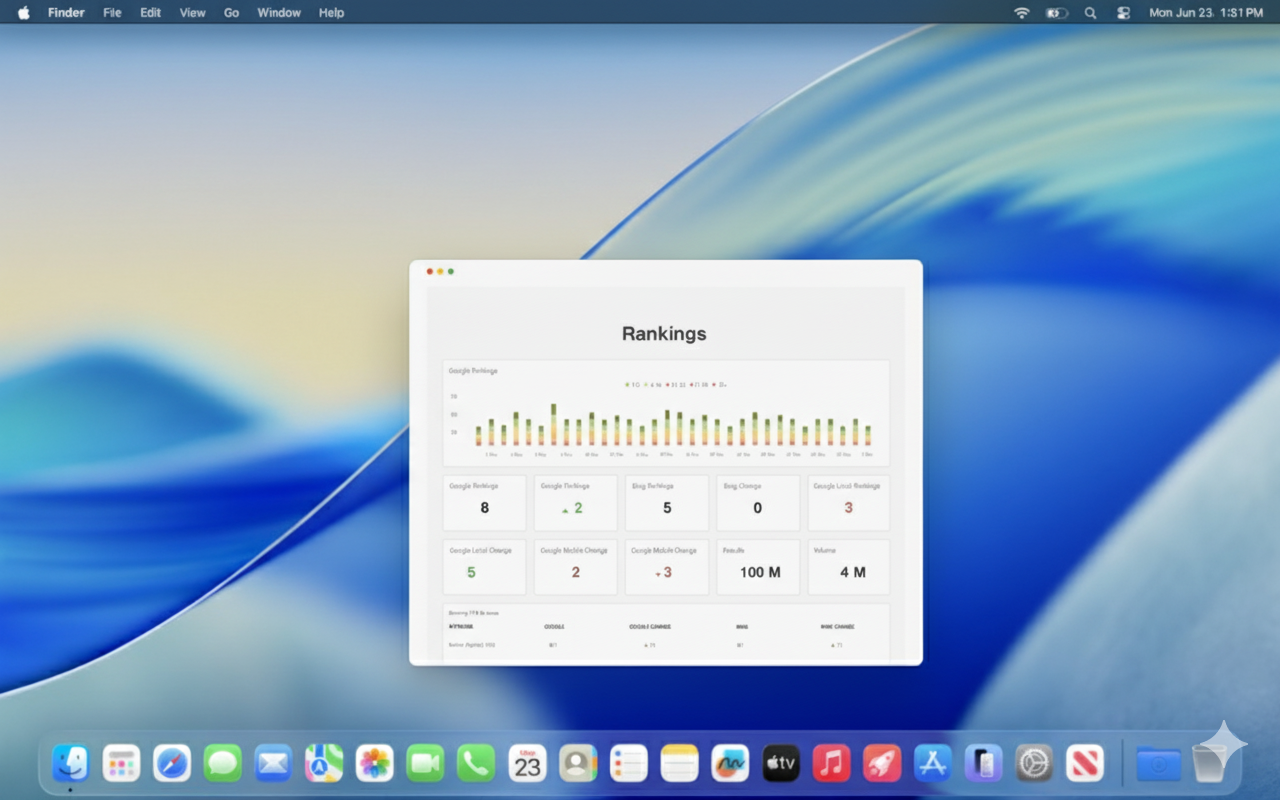Open the Window menu
1280x800 pixels.
(279, 13)
